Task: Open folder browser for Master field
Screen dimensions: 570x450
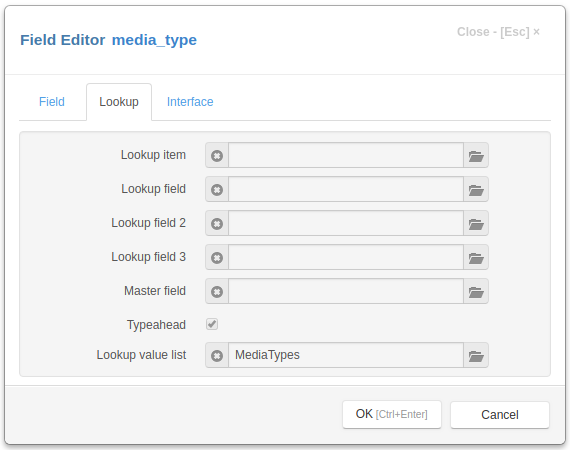Action: pyautogui.click(x=476, y=292)
